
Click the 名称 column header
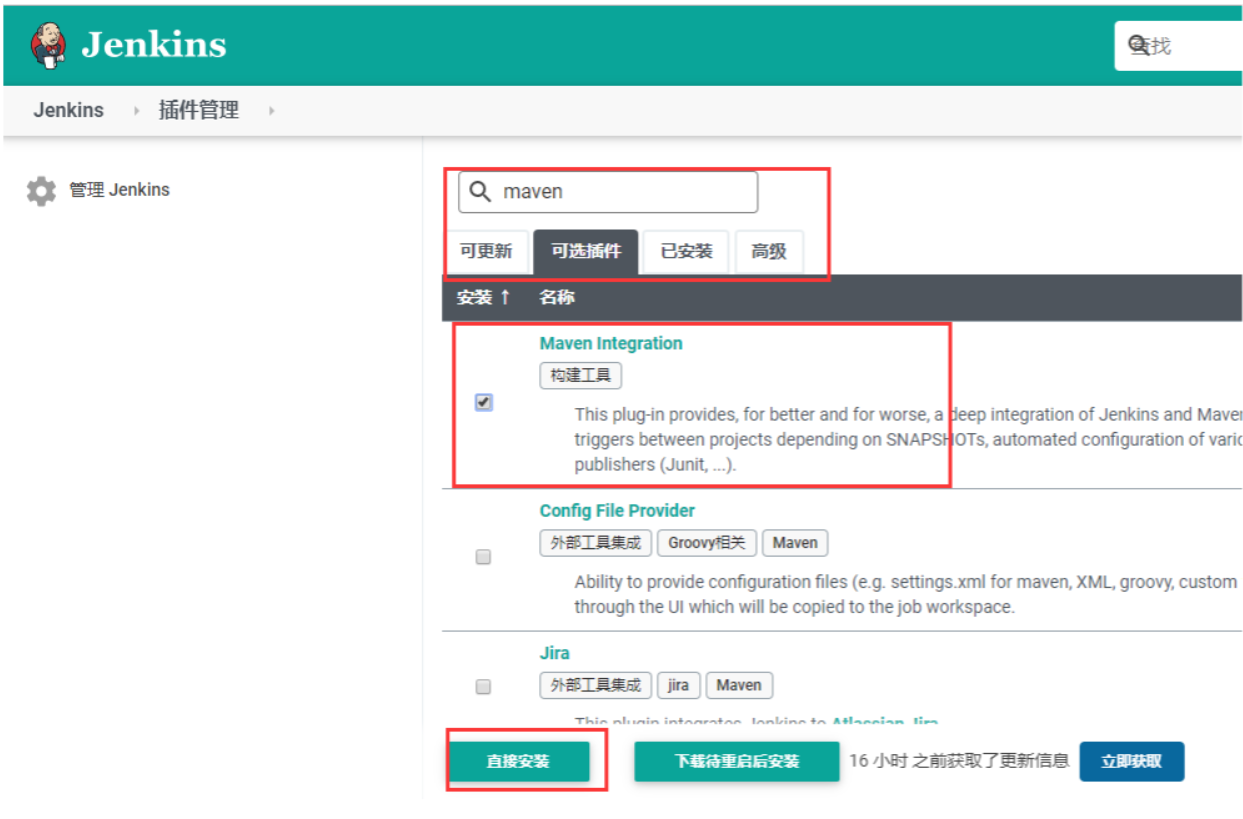(557, 297)
